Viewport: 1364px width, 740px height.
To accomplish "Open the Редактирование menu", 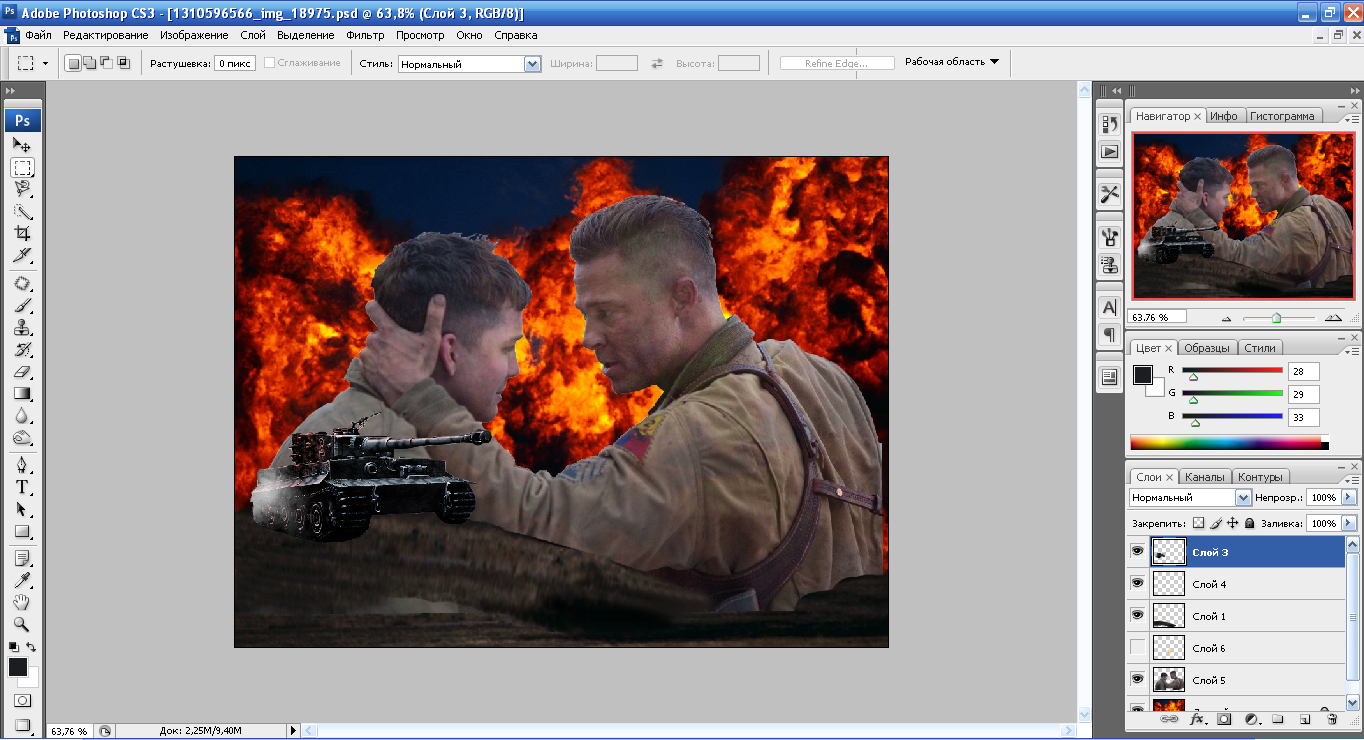I will click(105, 35).
